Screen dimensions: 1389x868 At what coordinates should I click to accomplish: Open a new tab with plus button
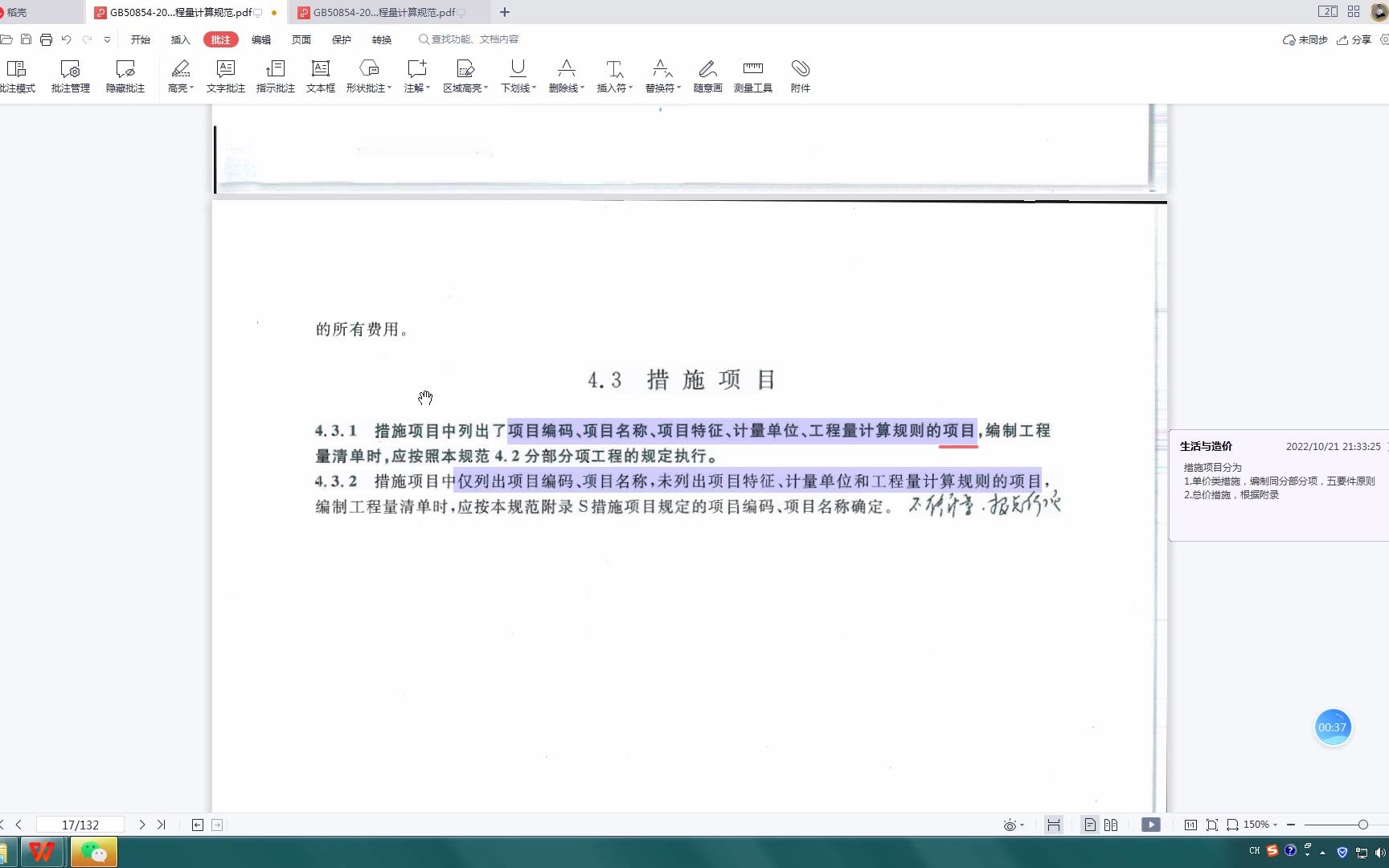tap(505, 12)
